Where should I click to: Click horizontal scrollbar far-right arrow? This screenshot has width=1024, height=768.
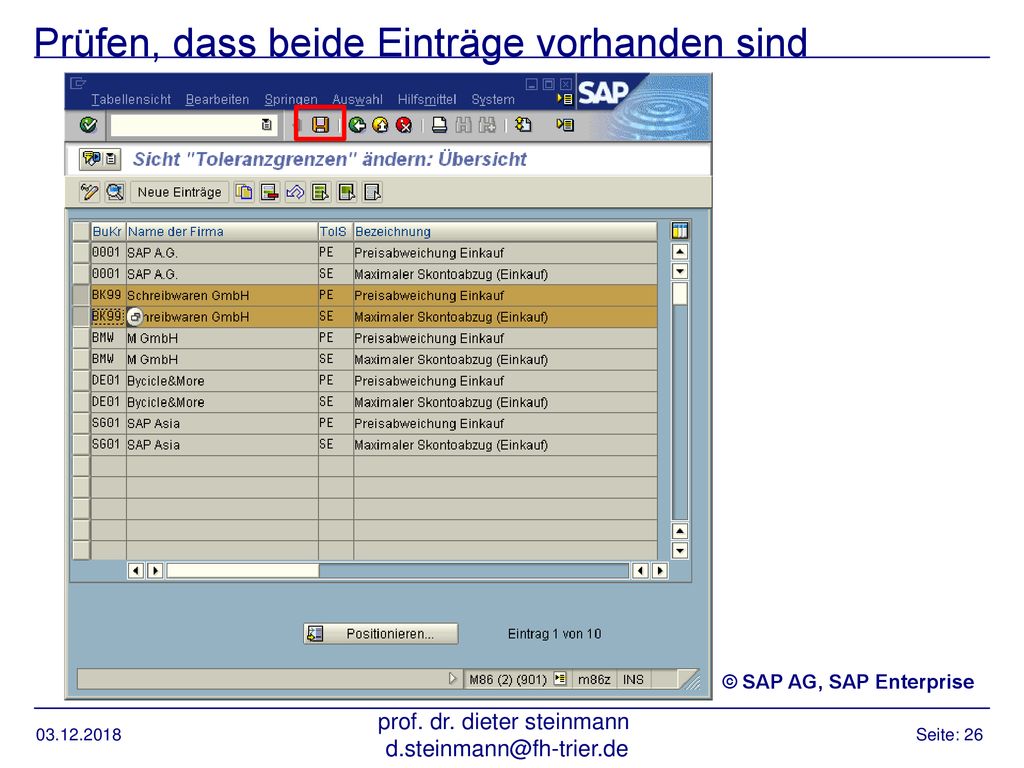coord(660,571)
